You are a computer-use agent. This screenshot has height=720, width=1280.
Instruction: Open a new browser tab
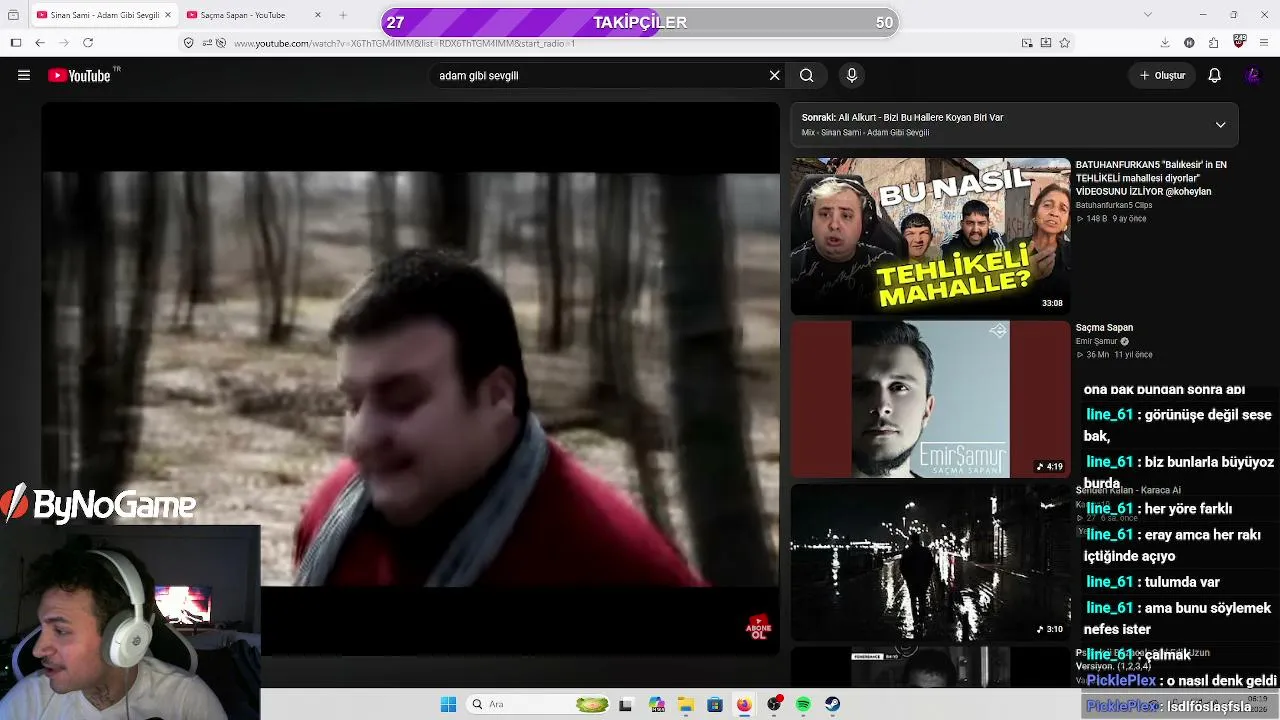click(x=343, y=15)
